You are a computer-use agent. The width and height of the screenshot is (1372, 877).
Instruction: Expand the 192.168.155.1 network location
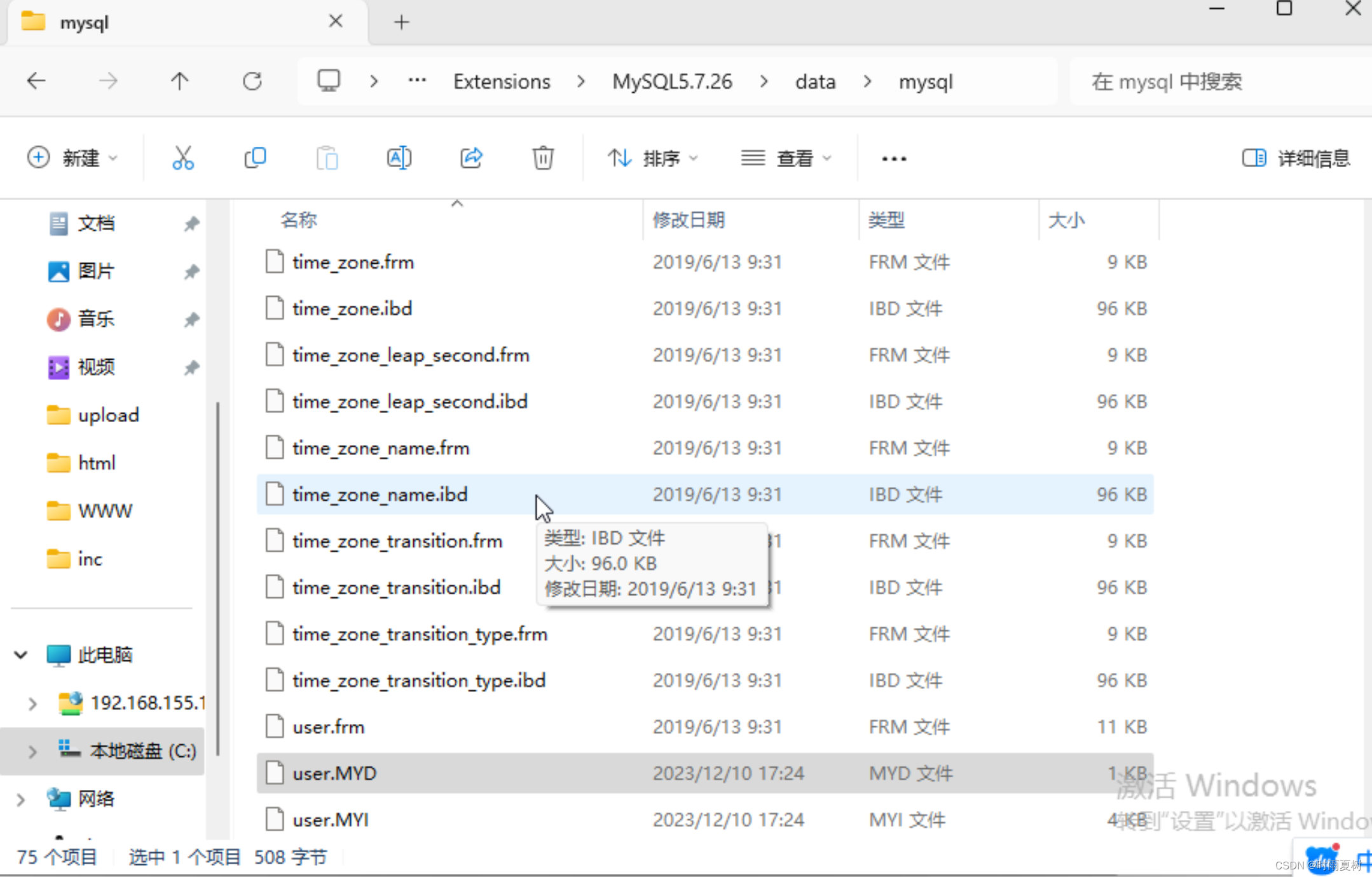point(32,704)
